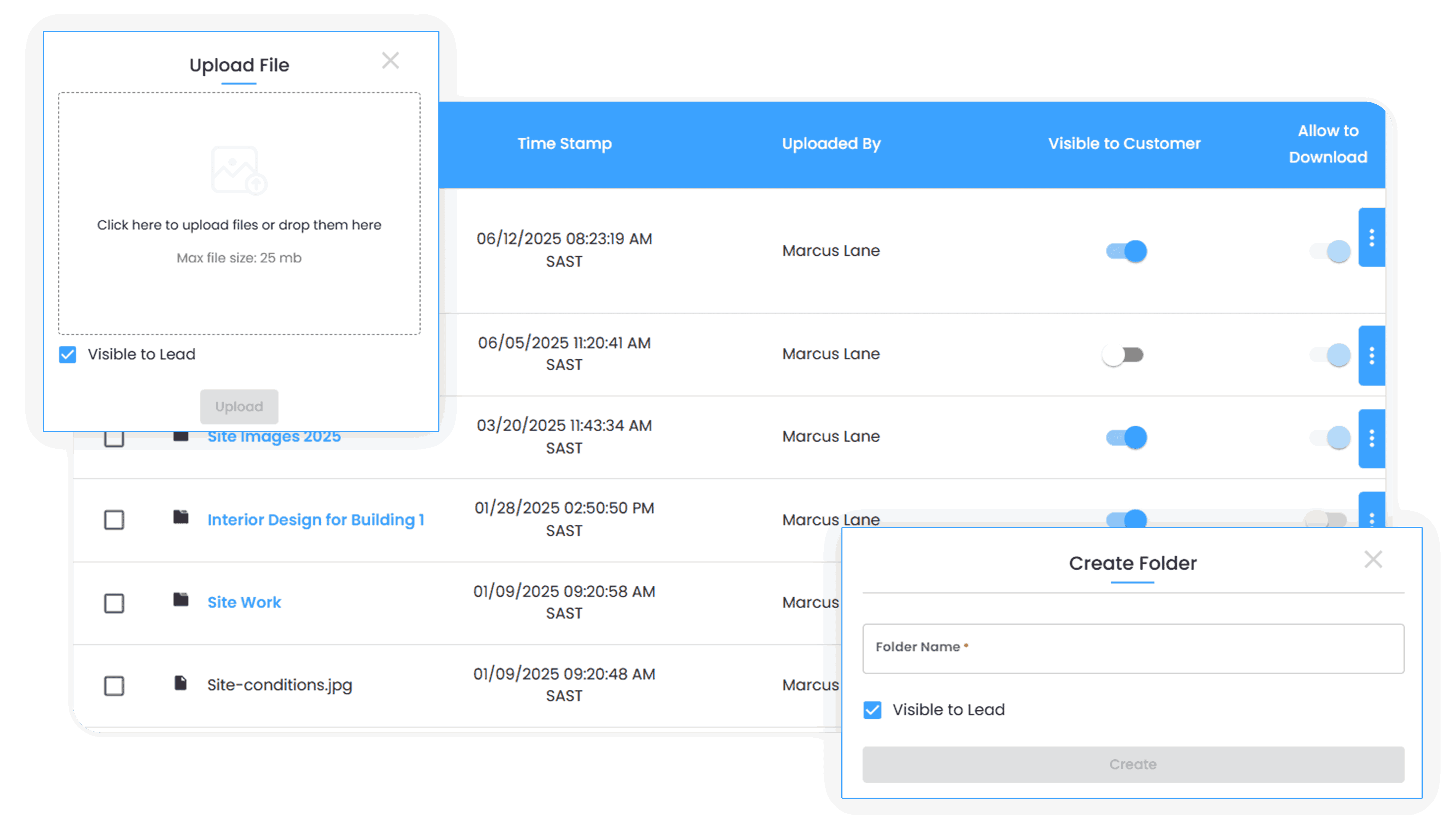Click folder icon beside Interior Design for Building 1
The image size is (1456, 819).
point(181,517)
